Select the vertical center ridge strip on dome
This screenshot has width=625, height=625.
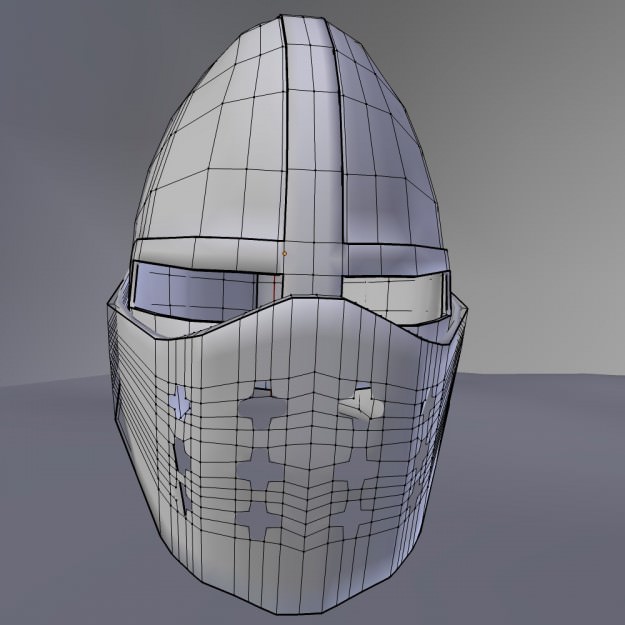point(312,155)
